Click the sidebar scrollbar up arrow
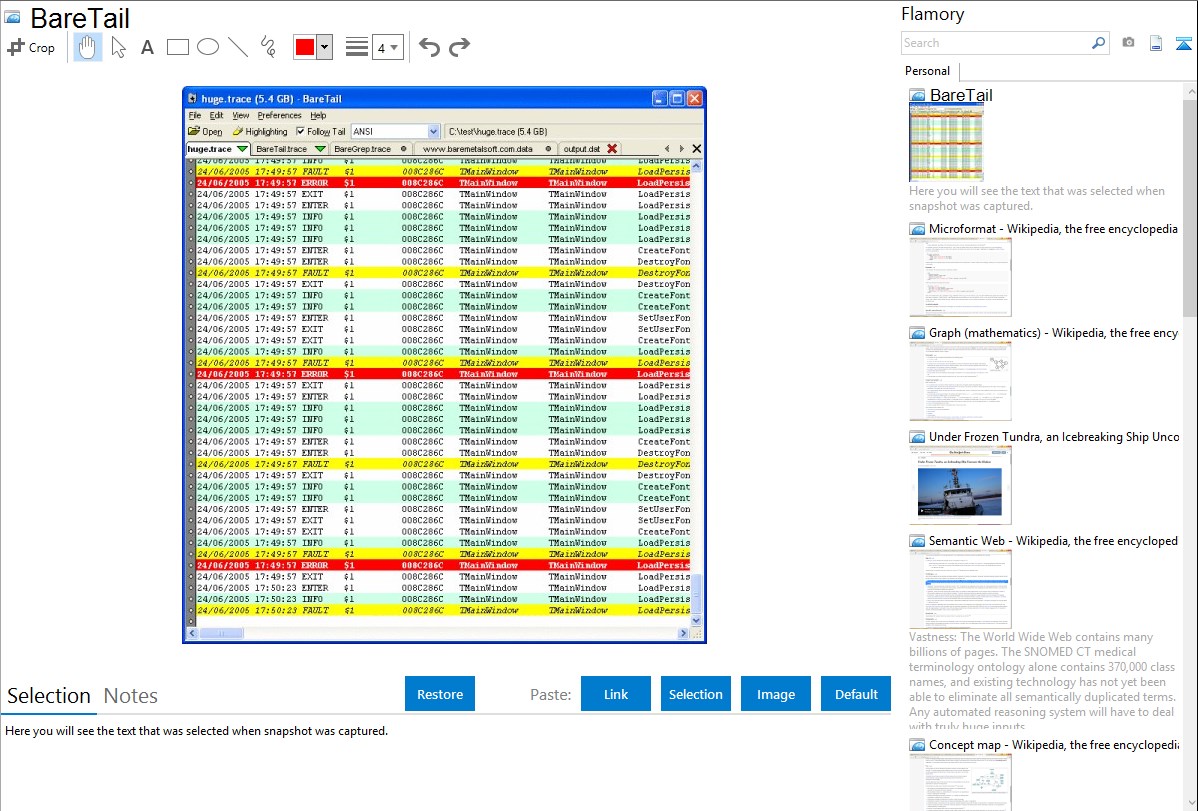 pos(1190,92)
